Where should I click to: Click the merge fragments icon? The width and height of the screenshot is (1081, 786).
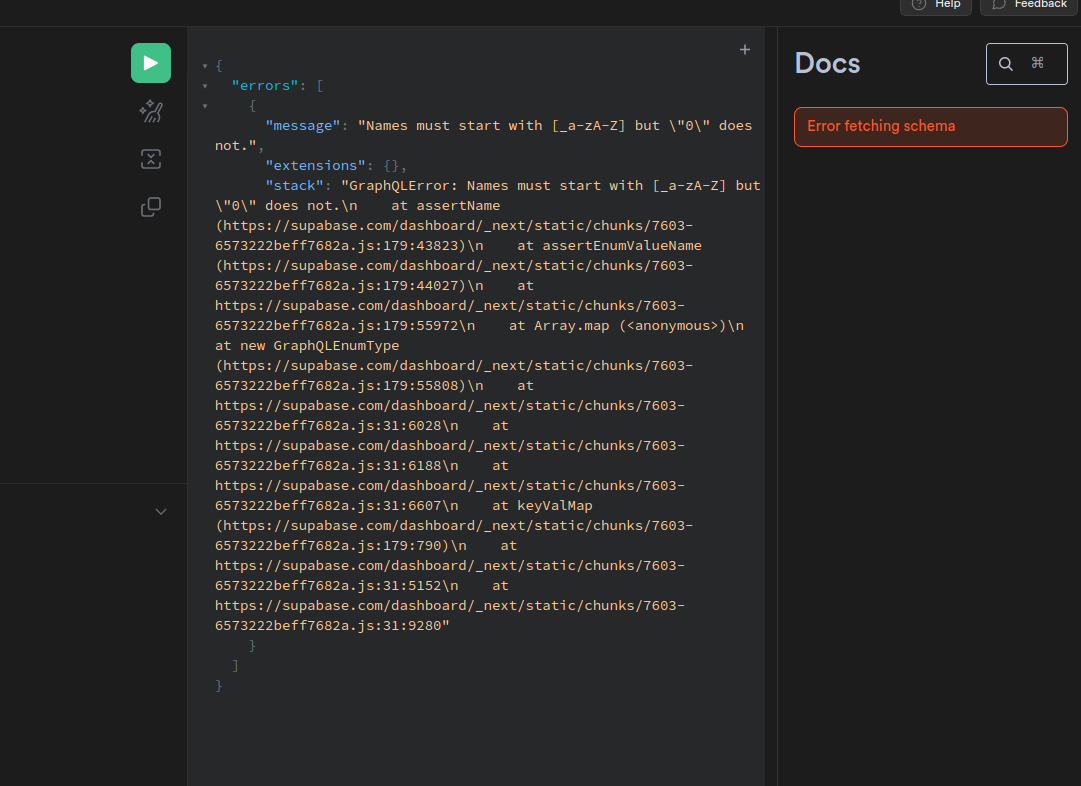(151, 159)
